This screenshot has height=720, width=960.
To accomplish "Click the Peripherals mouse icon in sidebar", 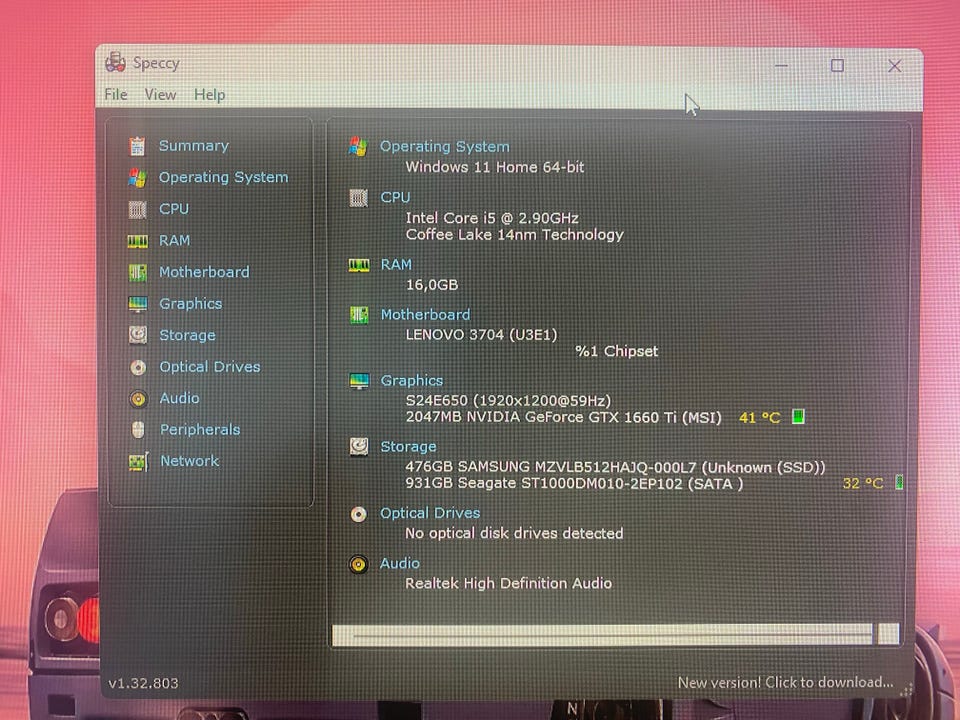I will [138, 430].
